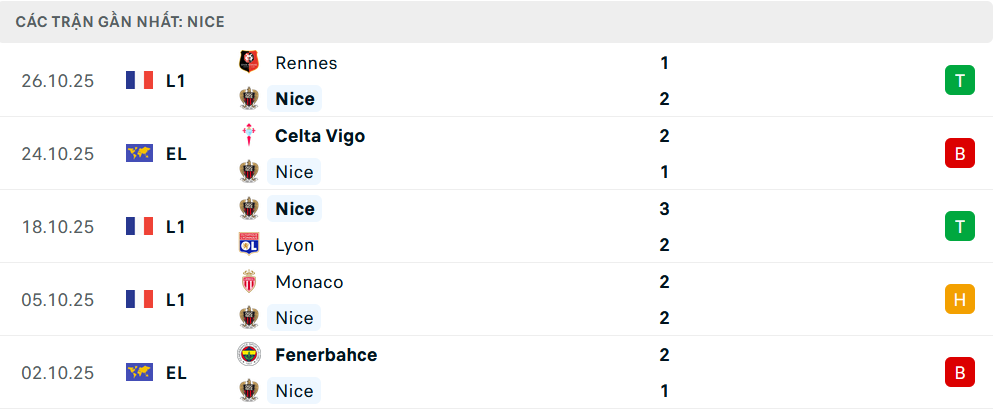Click the L1 league label on 18.10.25
The height and width of the screenshot is (410, 993).
coord(175,226)
